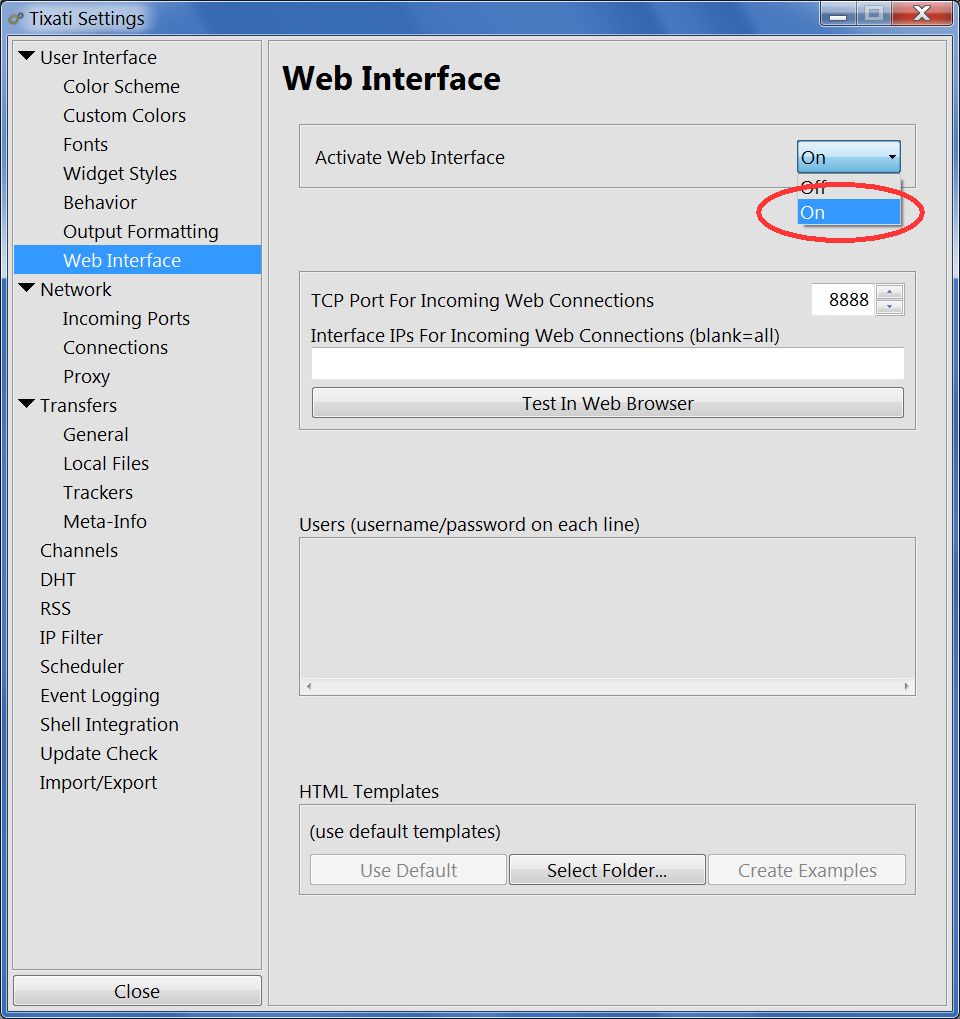This screenshot has height=1019, width=960.
Task: Click the Select Folder... button
Action: 607,870
